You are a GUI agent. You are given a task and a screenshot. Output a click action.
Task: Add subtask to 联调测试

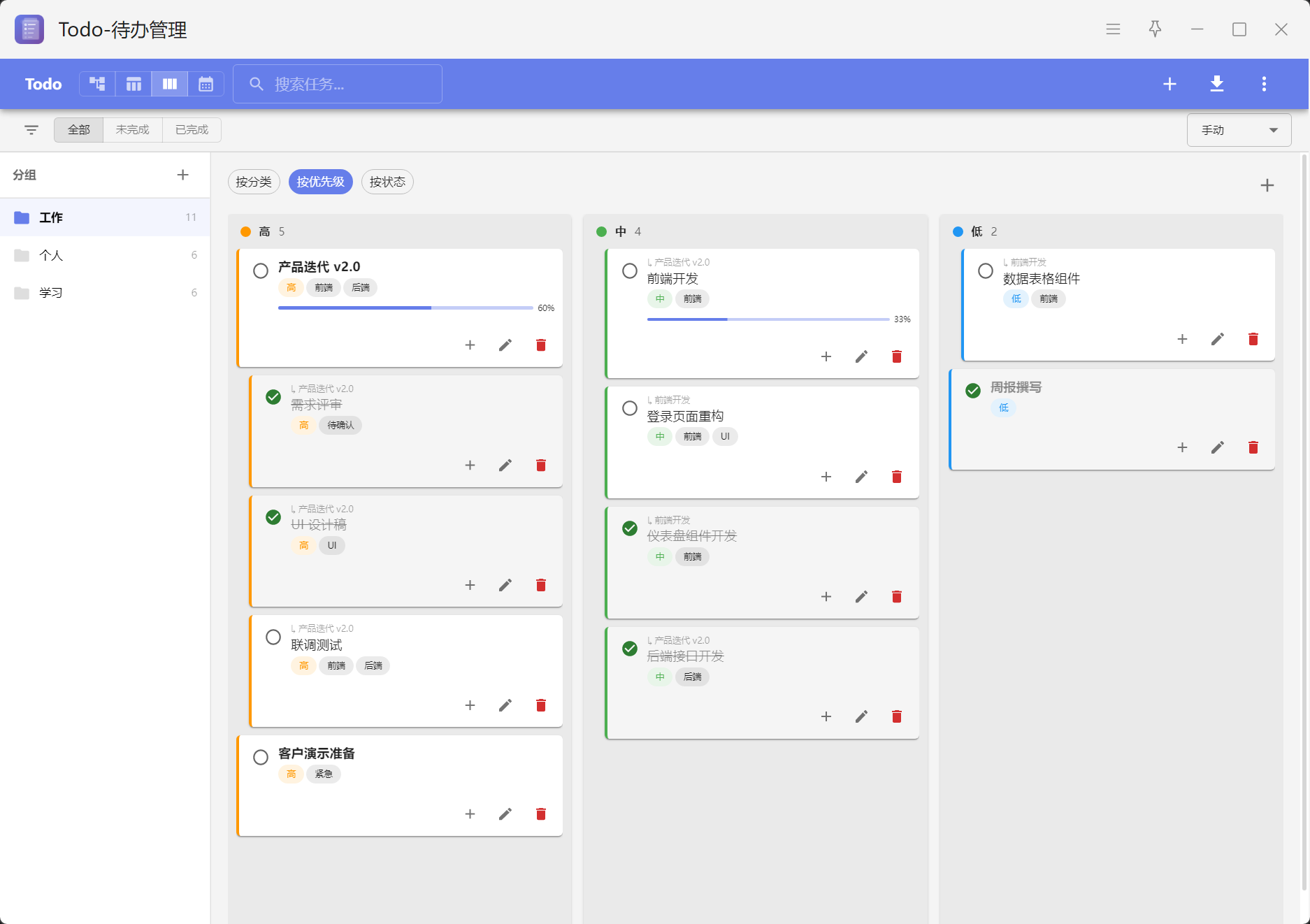pyautogui.click(x=470, y=705)
